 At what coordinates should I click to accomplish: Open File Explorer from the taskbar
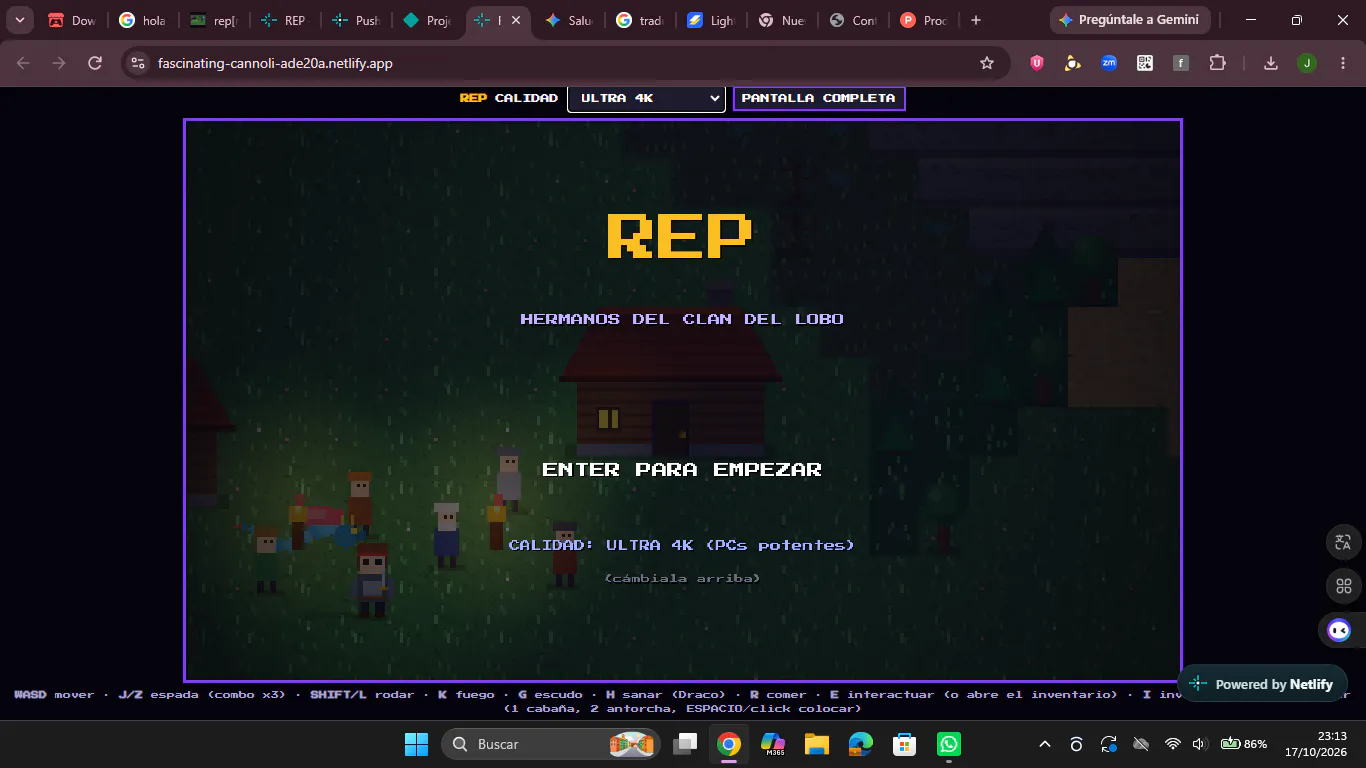(817, 744)
